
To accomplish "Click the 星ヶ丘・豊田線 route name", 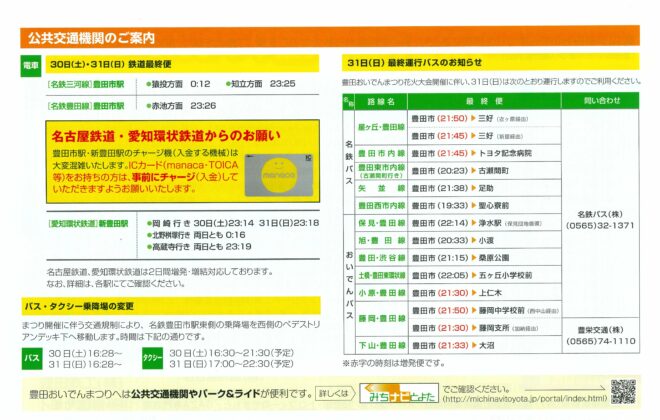I will 381,127.
